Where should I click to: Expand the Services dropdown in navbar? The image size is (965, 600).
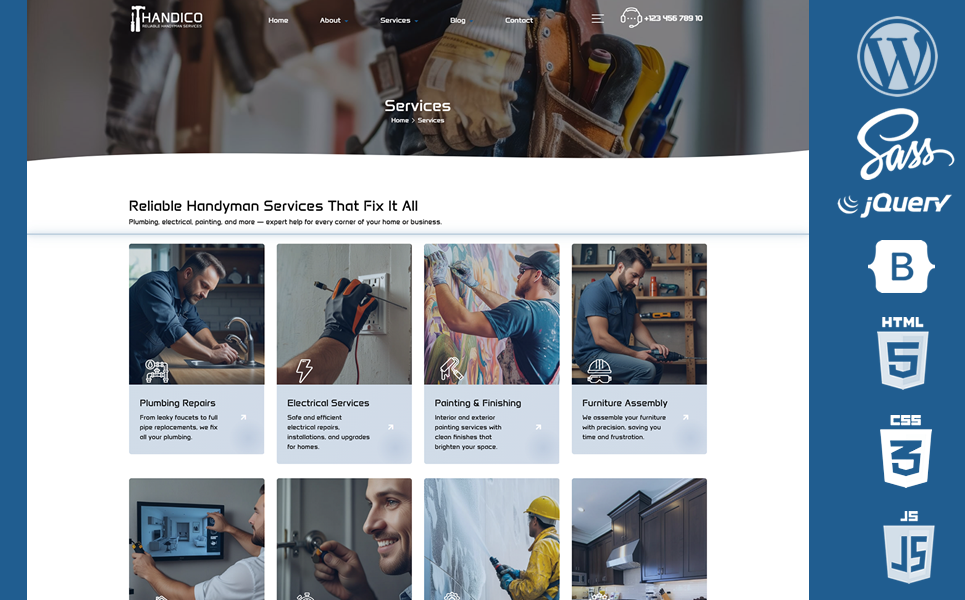398,20
